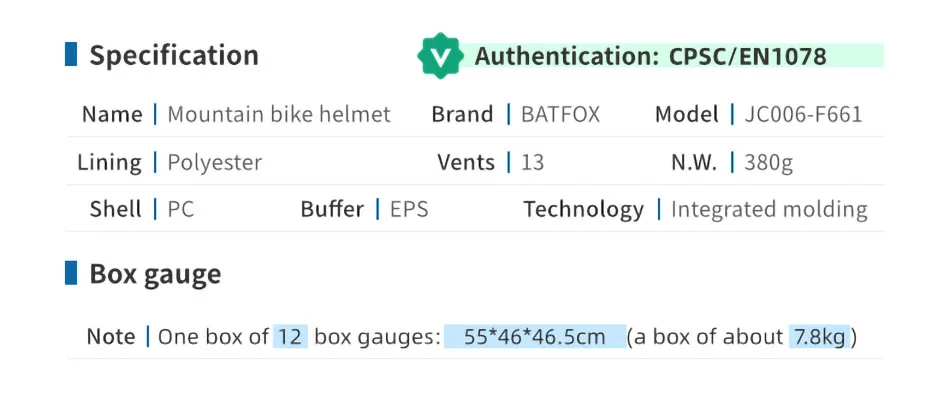The image size is (950, 394).
Task: Click the highlighted 7.8kg box weight
Action: (820, 336)
